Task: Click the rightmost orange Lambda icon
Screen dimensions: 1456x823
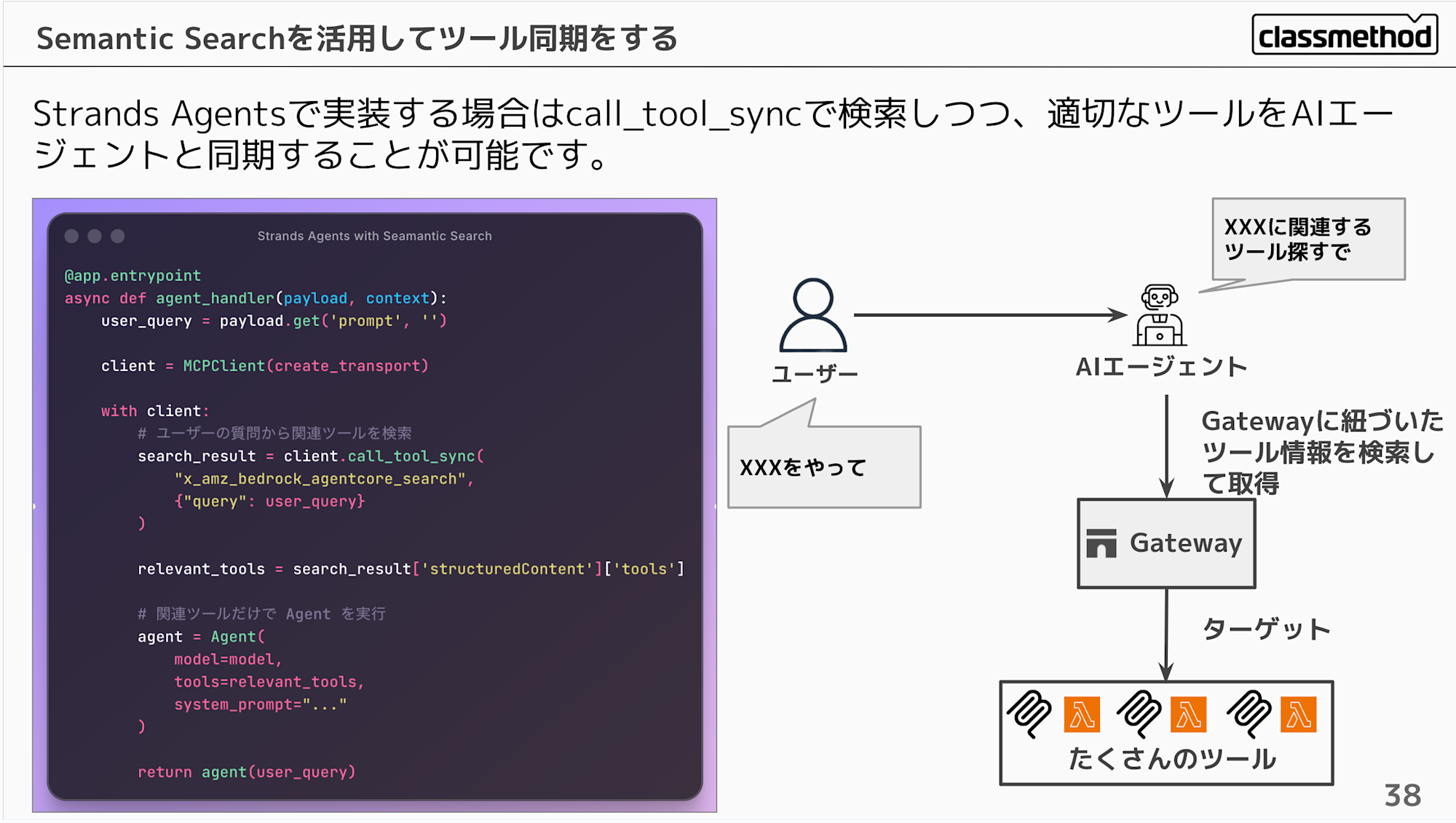Action: (1298, 715)
